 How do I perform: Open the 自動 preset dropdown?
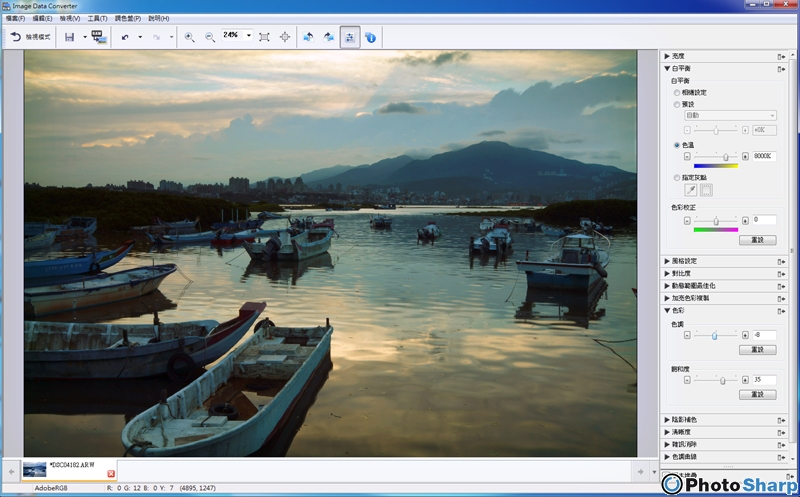click(730, 115)
